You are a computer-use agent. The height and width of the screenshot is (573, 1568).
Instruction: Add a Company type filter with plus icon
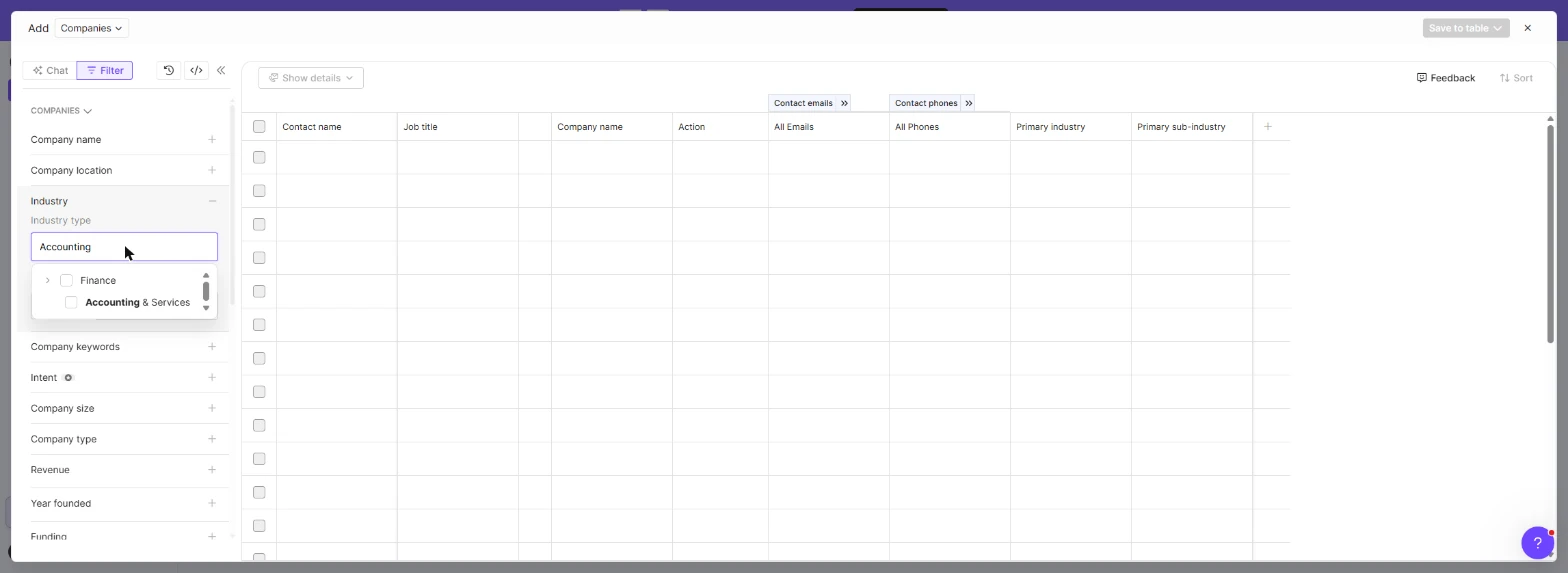pyautogui.click(x=212, y=439)
